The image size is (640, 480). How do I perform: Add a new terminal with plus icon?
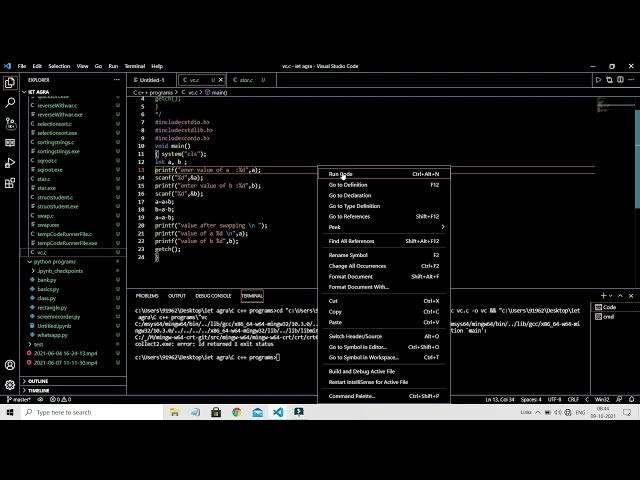(x=603, y=296)
